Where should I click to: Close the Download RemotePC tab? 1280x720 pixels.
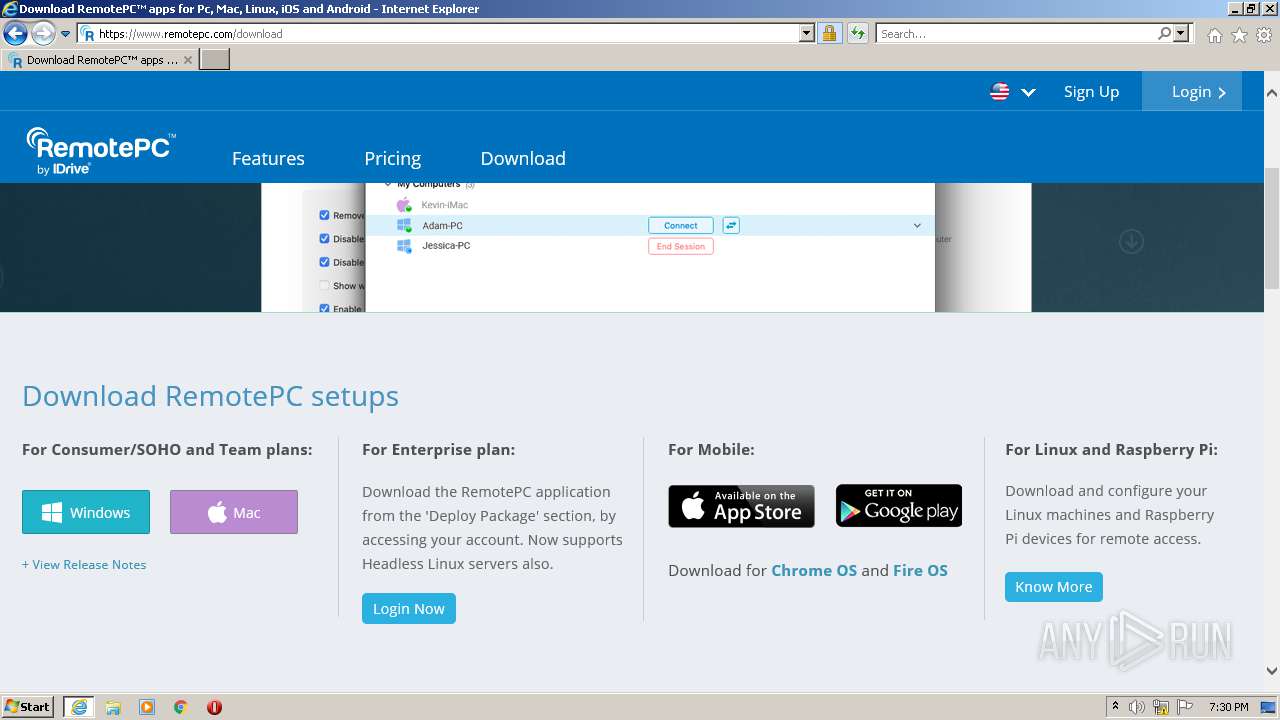pyautogui.click(x=187, y=60)
